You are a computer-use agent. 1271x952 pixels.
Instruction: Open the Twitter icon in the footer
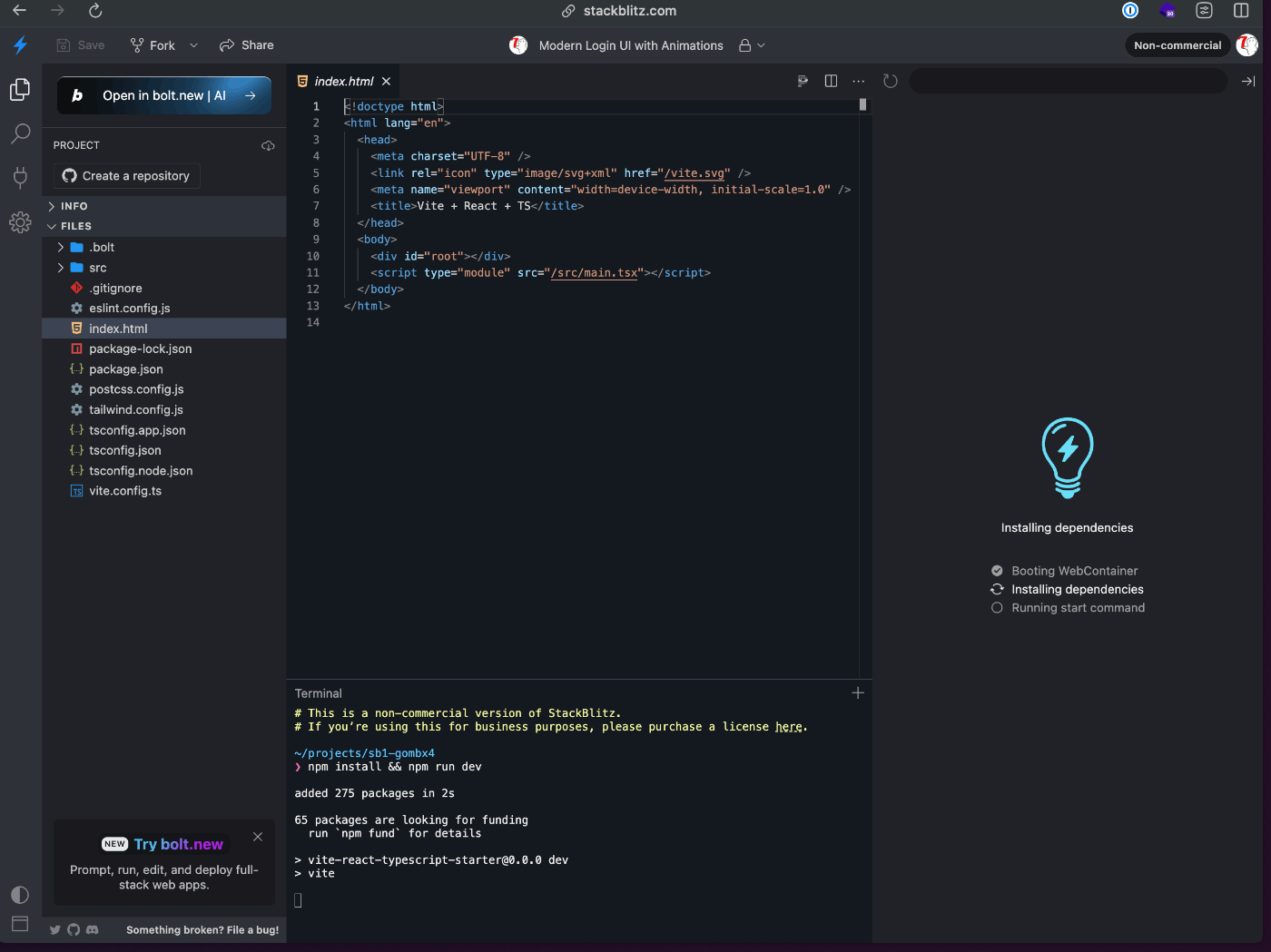click(x=55, y=929)
